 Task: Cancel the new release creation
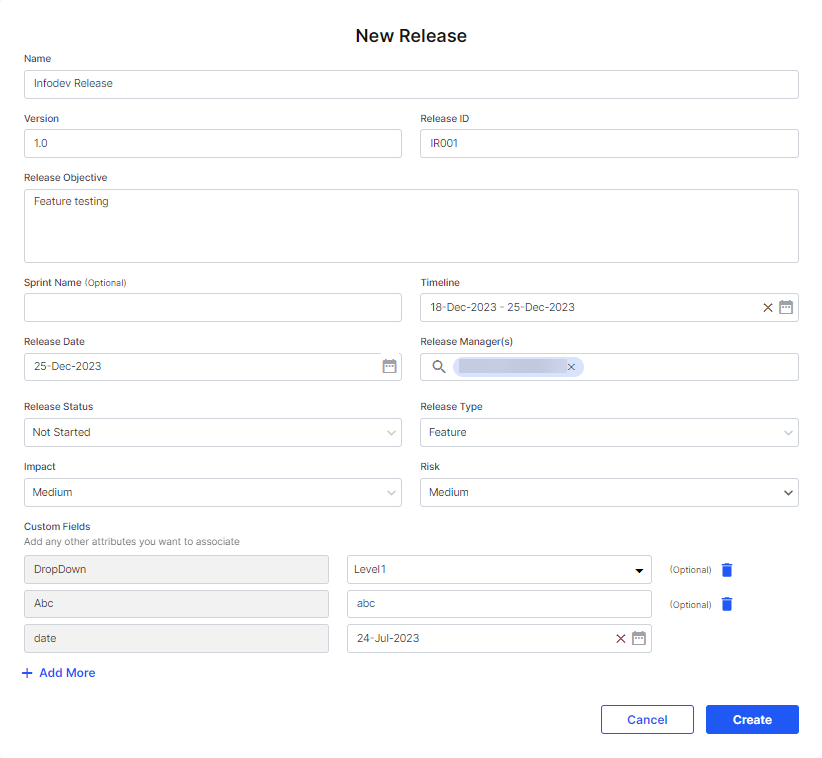point(646,719)
